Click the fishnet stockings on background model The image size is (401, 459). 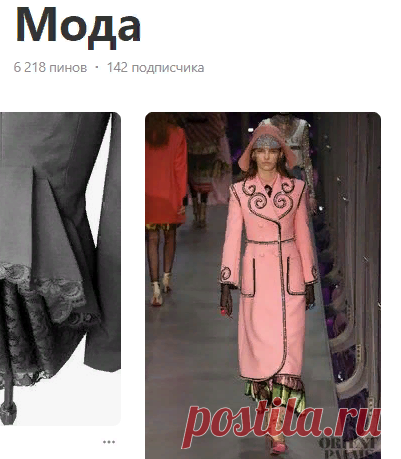[x=162, y=252]
